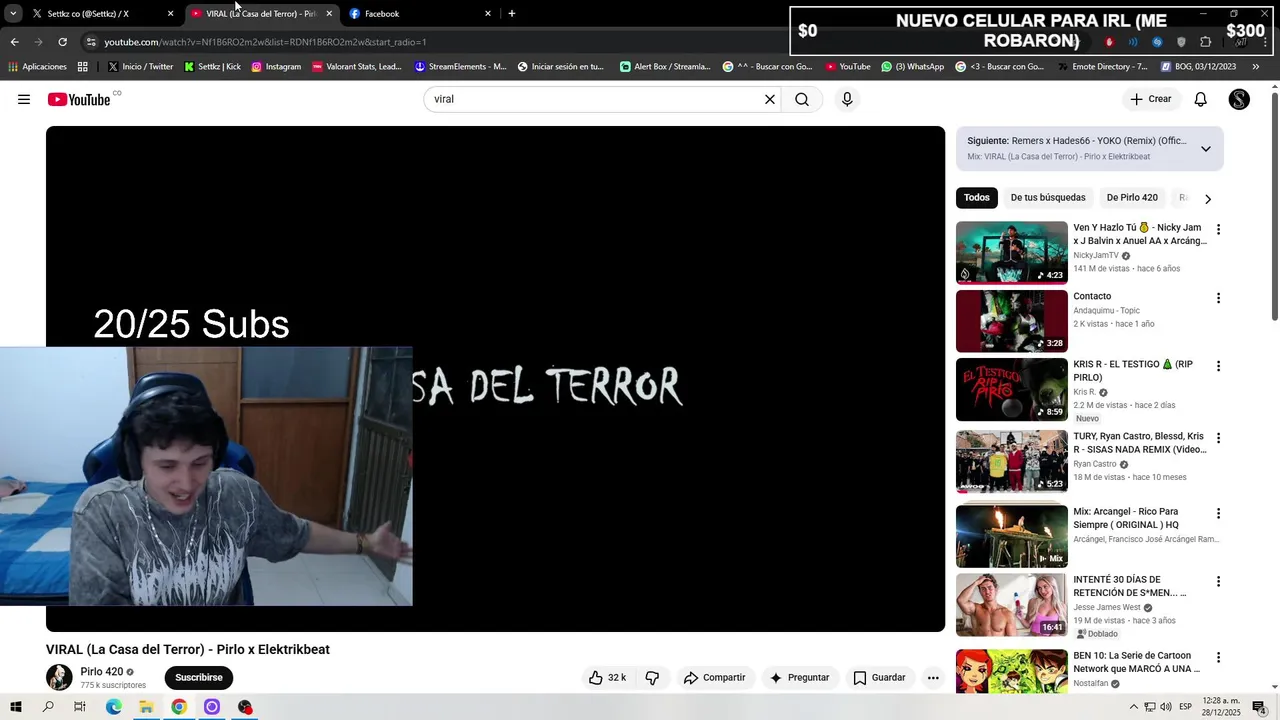Open options for Contacto video
The width and height of the screenshot is (1280, 720).
click(x=1218, y=298)
